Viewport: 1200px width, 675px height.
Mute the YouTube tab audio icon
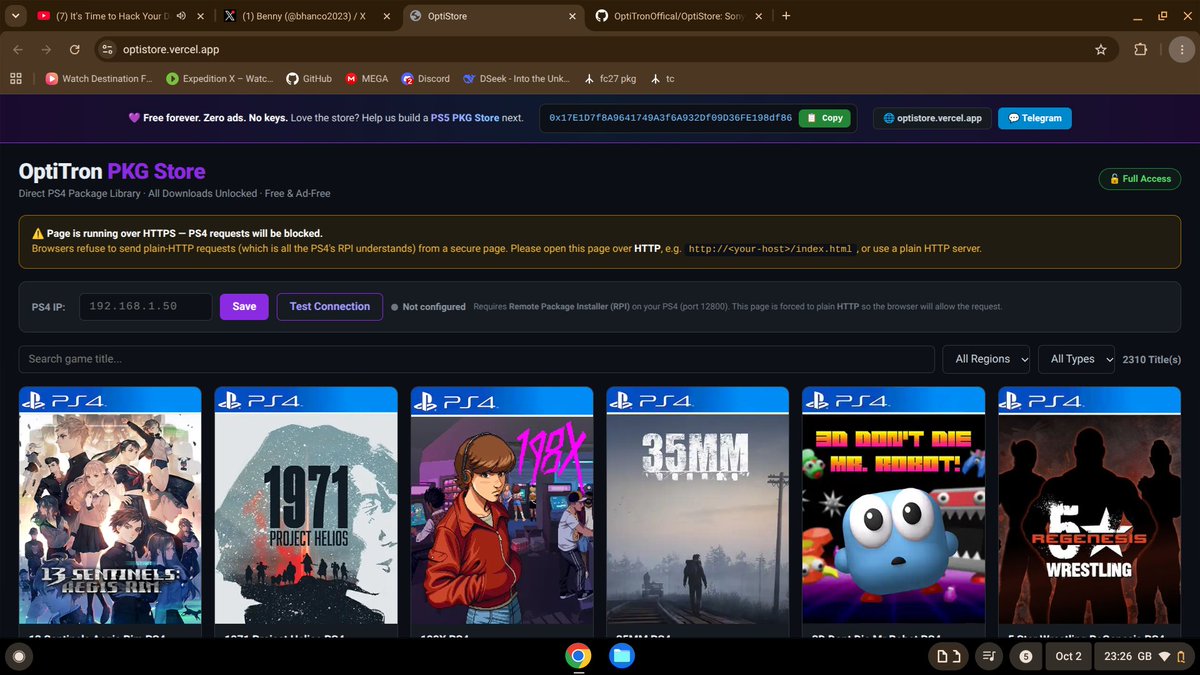click(x=182, y=16)
